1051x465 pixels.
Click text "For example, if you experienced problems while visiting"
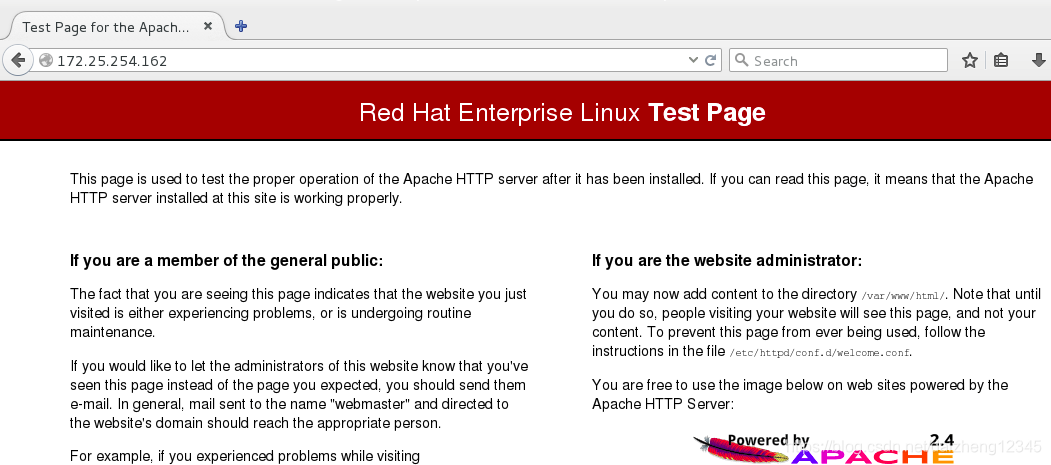(x=245, y=456)
